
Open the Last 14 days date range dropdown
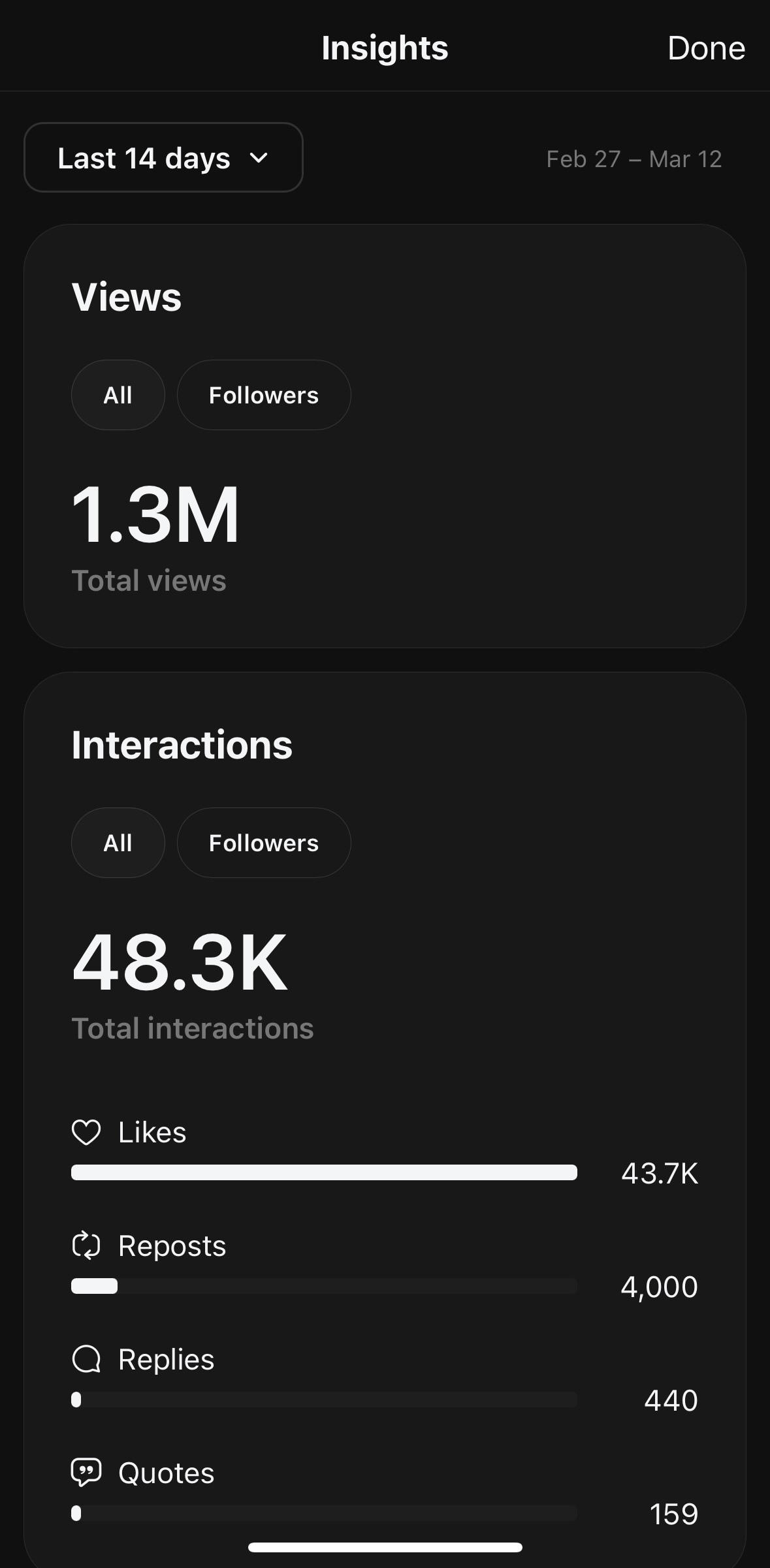coord(163,158)
